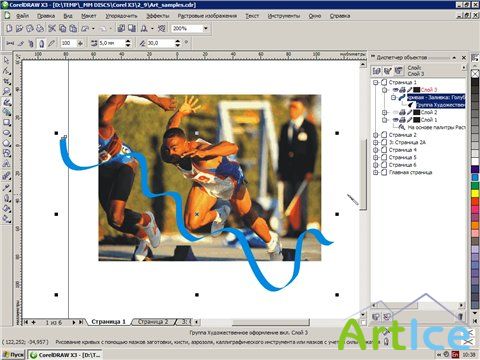Image resolution: width=480 pixels, height=360 pixels.
Task: Open the Эффекты menu
Action: coord(158,16)
